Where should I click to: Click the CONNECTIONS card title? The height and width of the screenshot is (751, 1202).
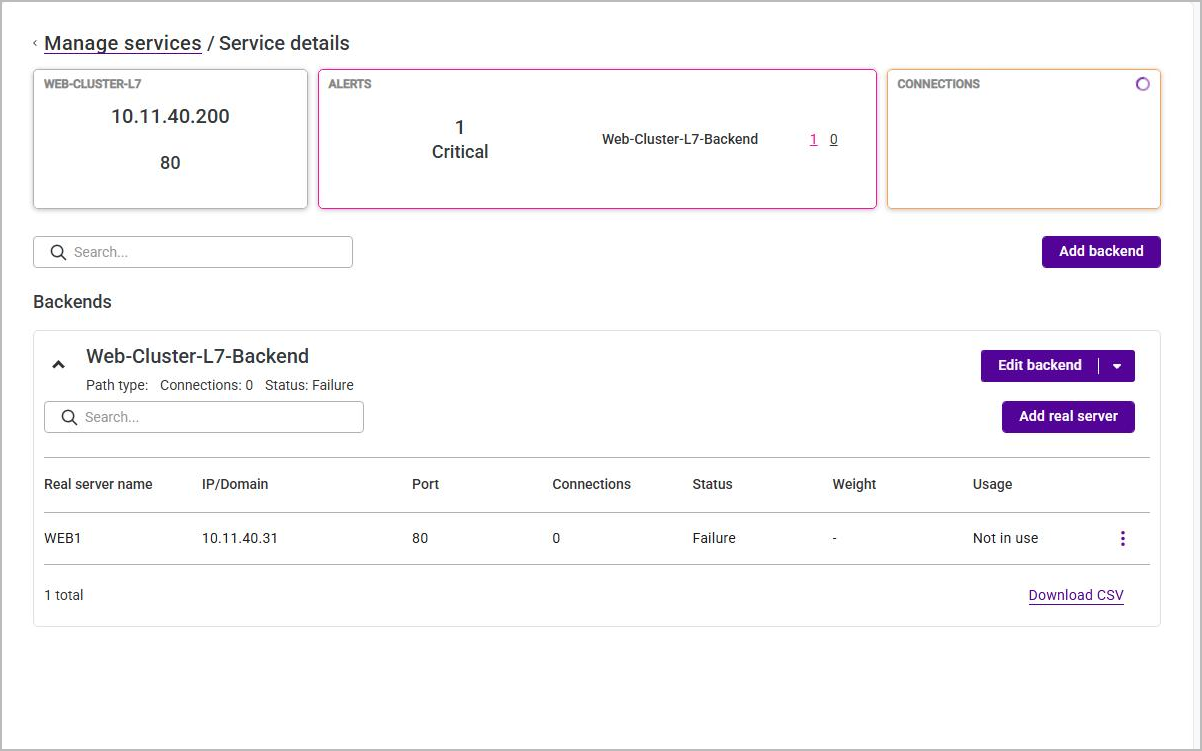click(938, 84)
